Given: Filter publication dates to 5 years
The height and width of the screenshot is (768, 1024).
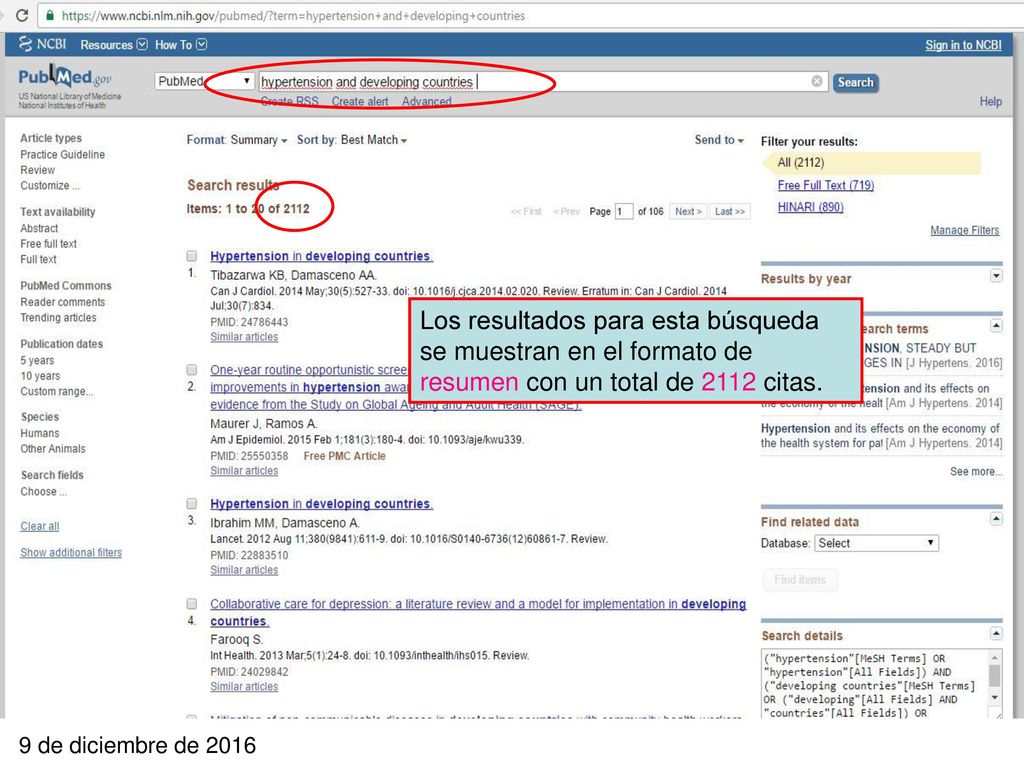Looking at the screenshot, I should (x=37, y=360).
